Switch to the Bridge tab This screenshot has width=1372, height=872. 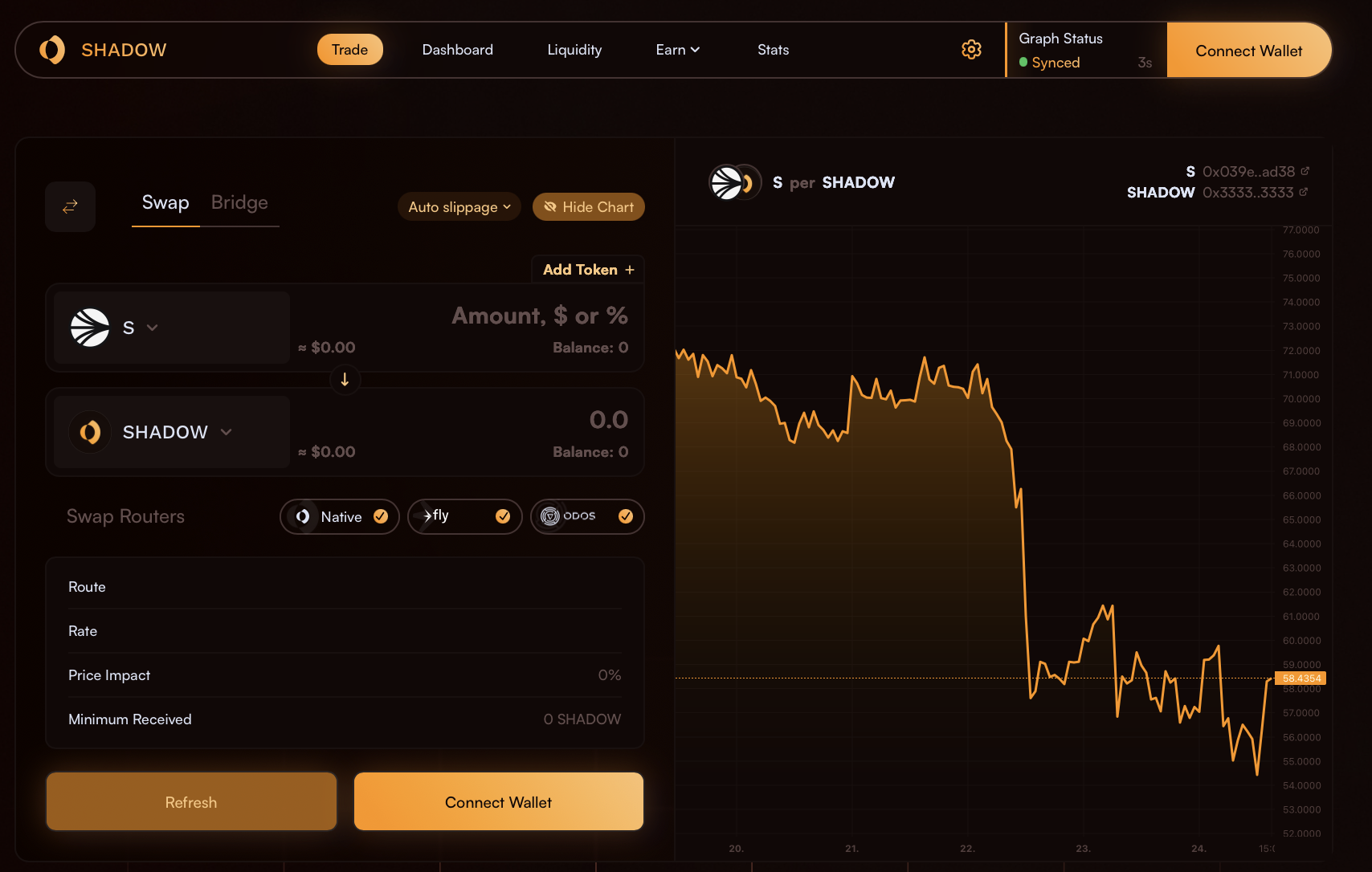pos(239,203)
